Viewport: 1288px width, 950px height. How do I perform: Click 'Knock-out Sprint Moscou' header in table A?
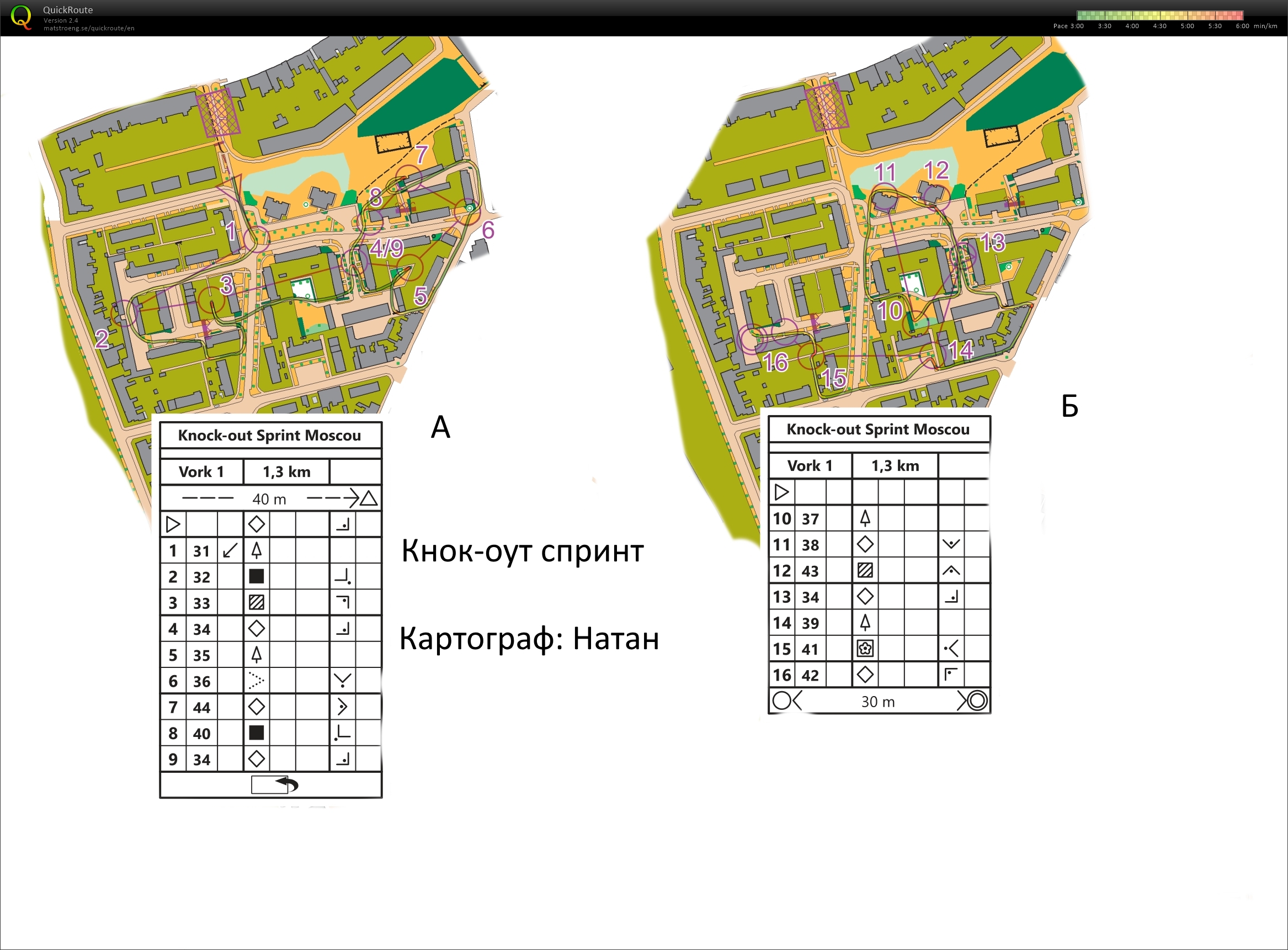(269, 436)
